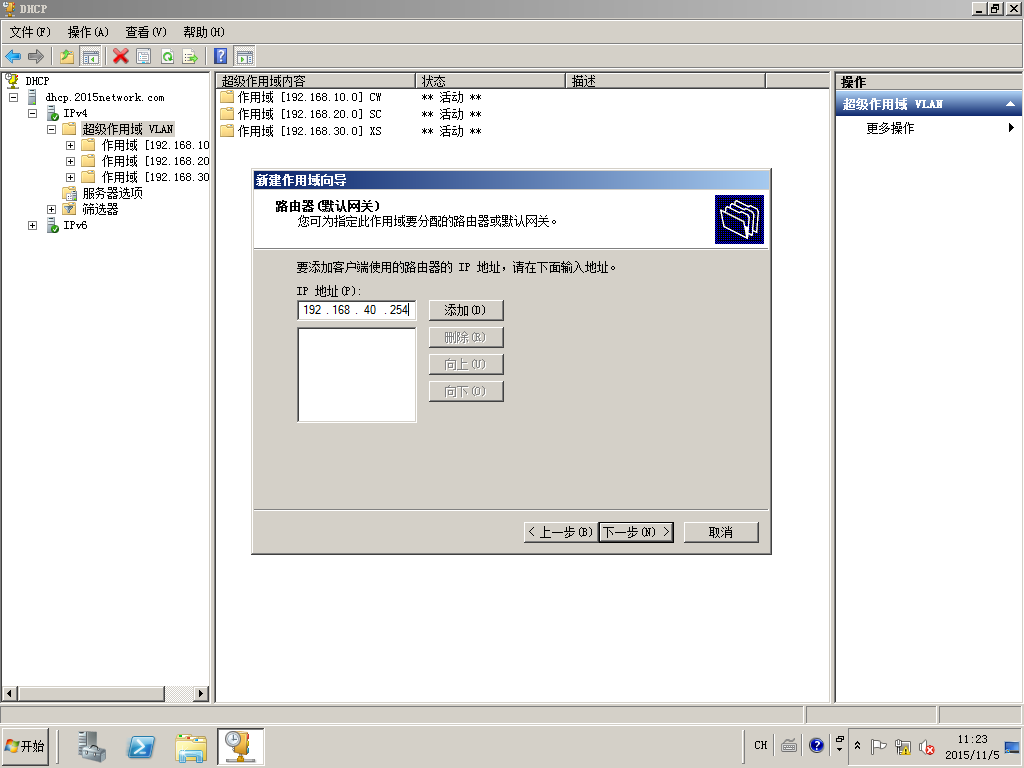Click the red X delete icon
Viewport: 1024px width, 768px height.
tap(120, 57)
